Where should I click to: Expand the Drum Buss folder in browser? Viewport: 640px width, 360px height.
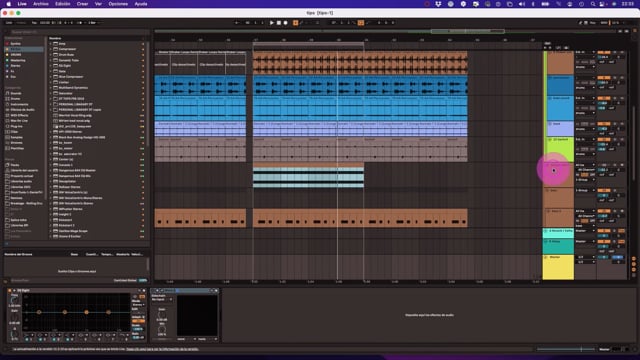click(51, 55)
